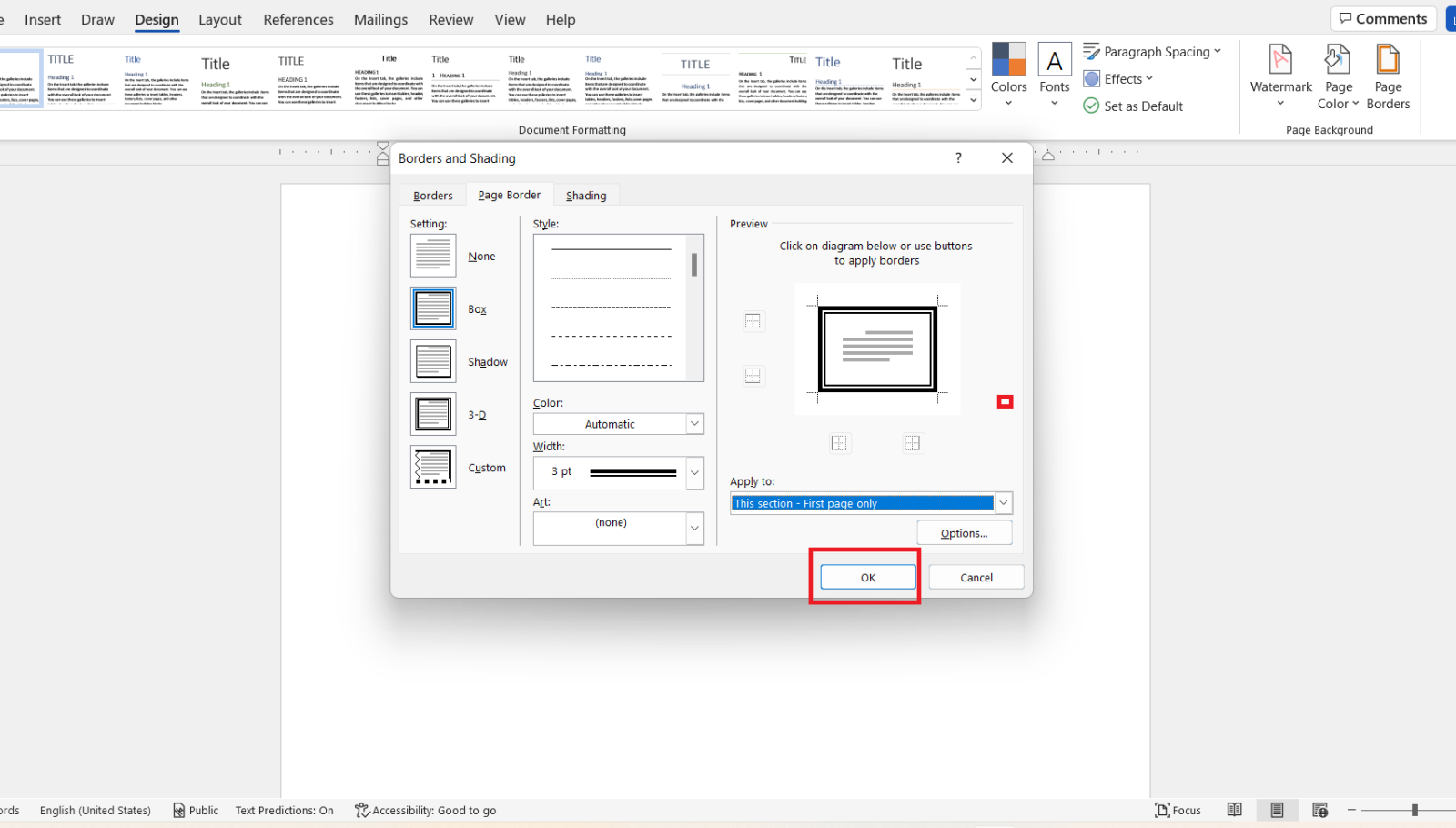Select the Shadow border setting

click(433, 362)
